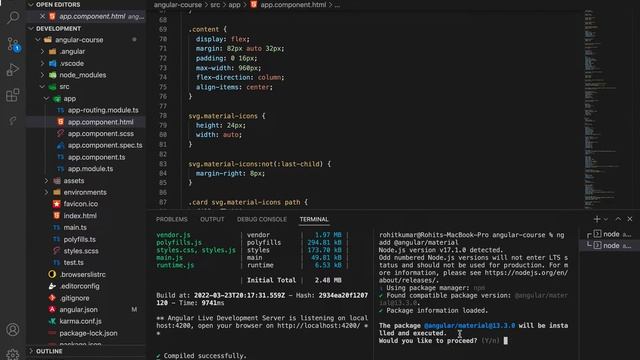Open Source Control view with badge
Screen dimensions: 640x360
point(13,44)
